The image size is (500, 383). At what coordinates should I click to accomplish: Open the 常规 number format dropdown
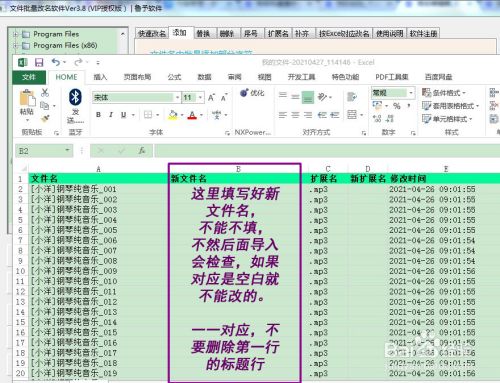[x=411, y=93]
